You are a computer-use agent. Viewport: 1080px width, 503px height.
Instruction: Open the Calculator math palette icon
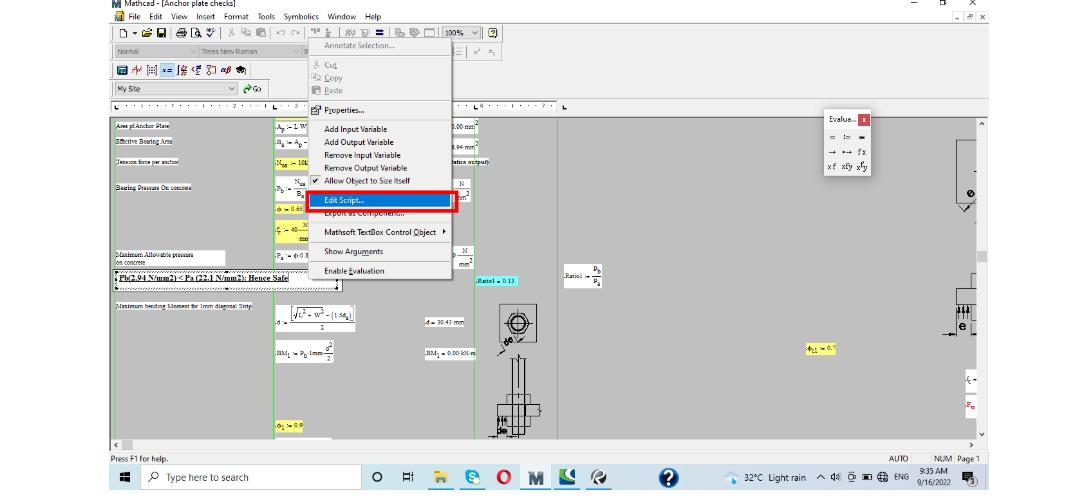click(x=123, y=71)
